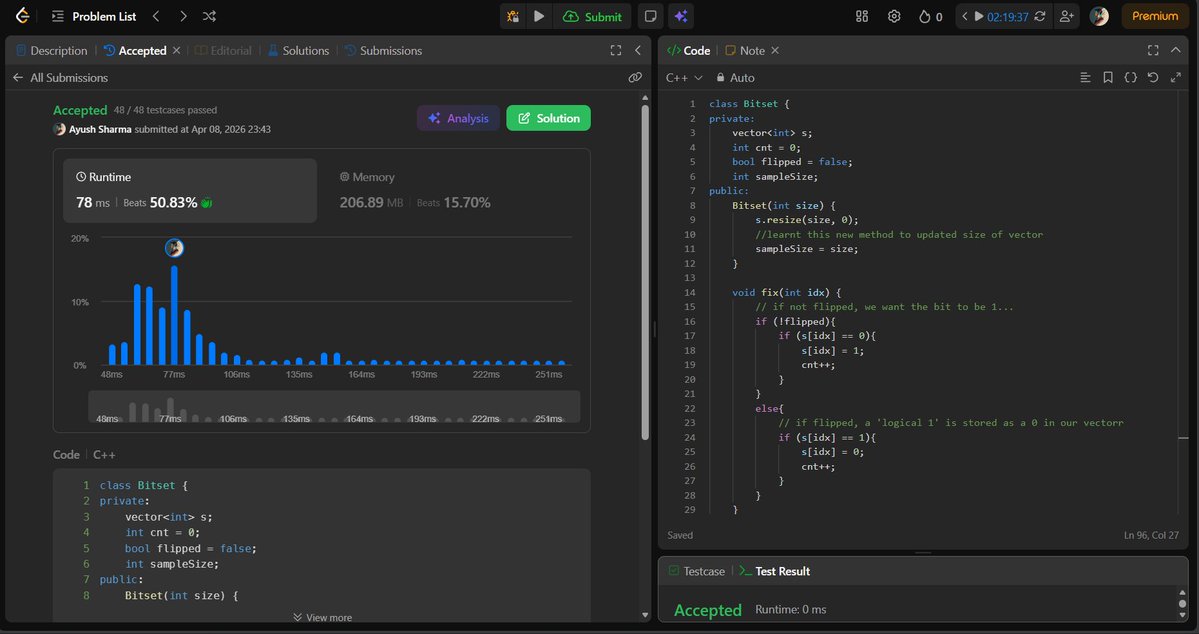Image resolution: width=1199 pixels, height=634 pixels.
Task: Open the LeetCode home logo
Action: click(x=22, y=16)
